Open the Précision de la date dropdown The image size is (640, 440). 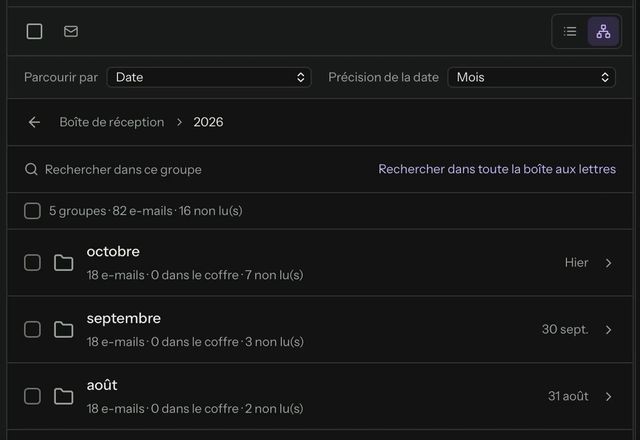coord(531,78)
